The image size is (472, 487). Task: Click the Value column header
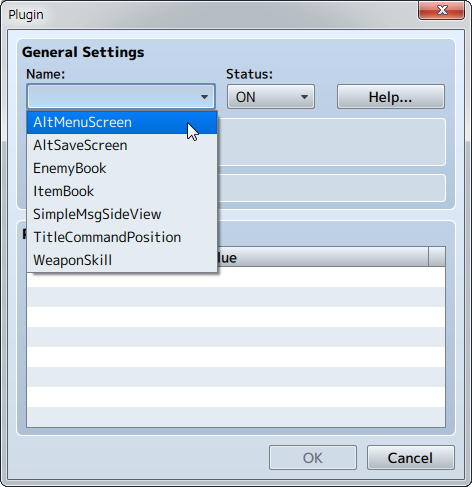[323, 257]
